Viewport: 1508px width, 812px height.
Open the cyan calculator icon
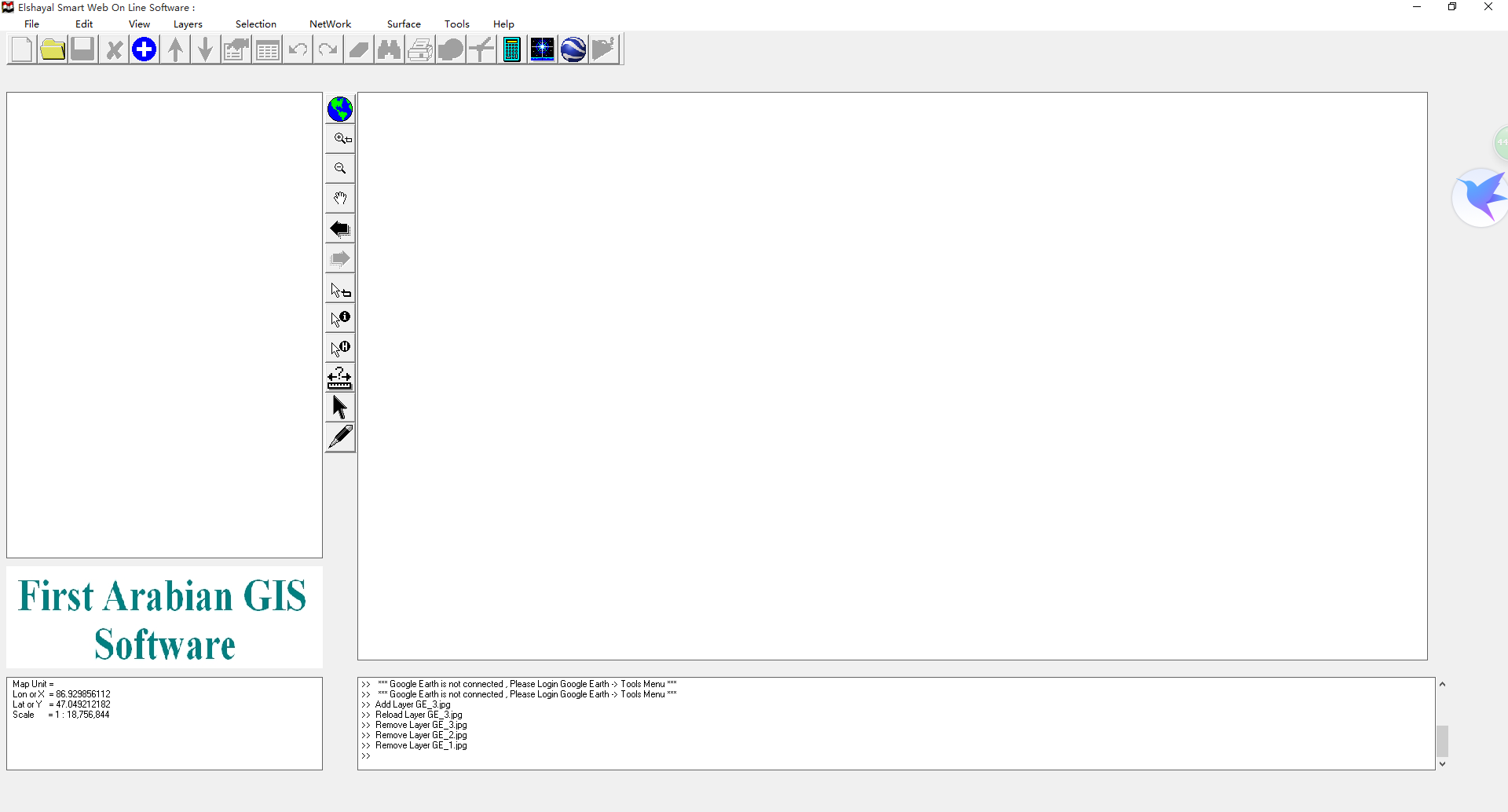click(512, 49)
